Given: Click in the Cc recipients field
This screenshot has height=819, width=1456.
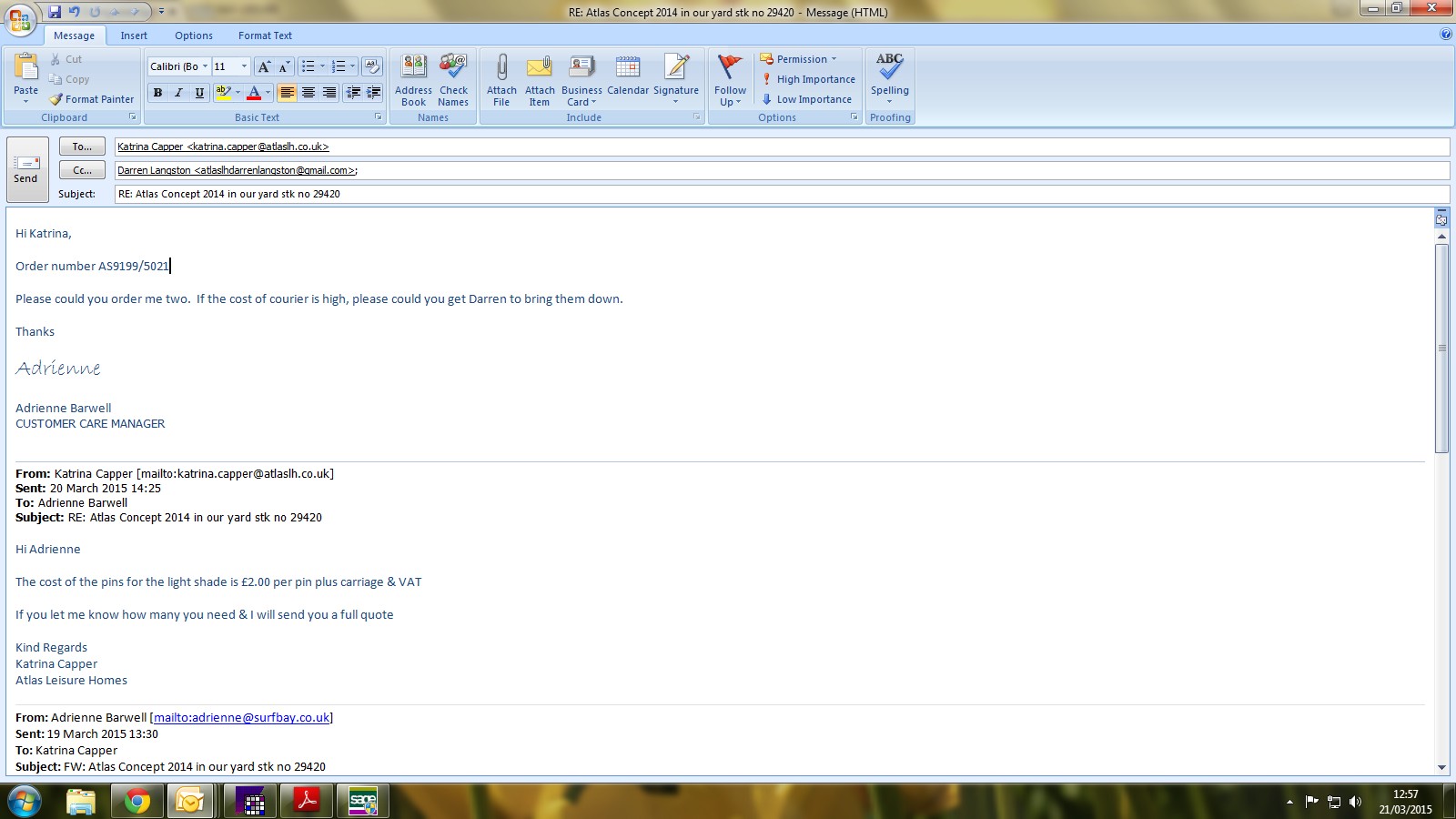Looking at the screenshot, I should pyautogui.click(x=782, y=170).
